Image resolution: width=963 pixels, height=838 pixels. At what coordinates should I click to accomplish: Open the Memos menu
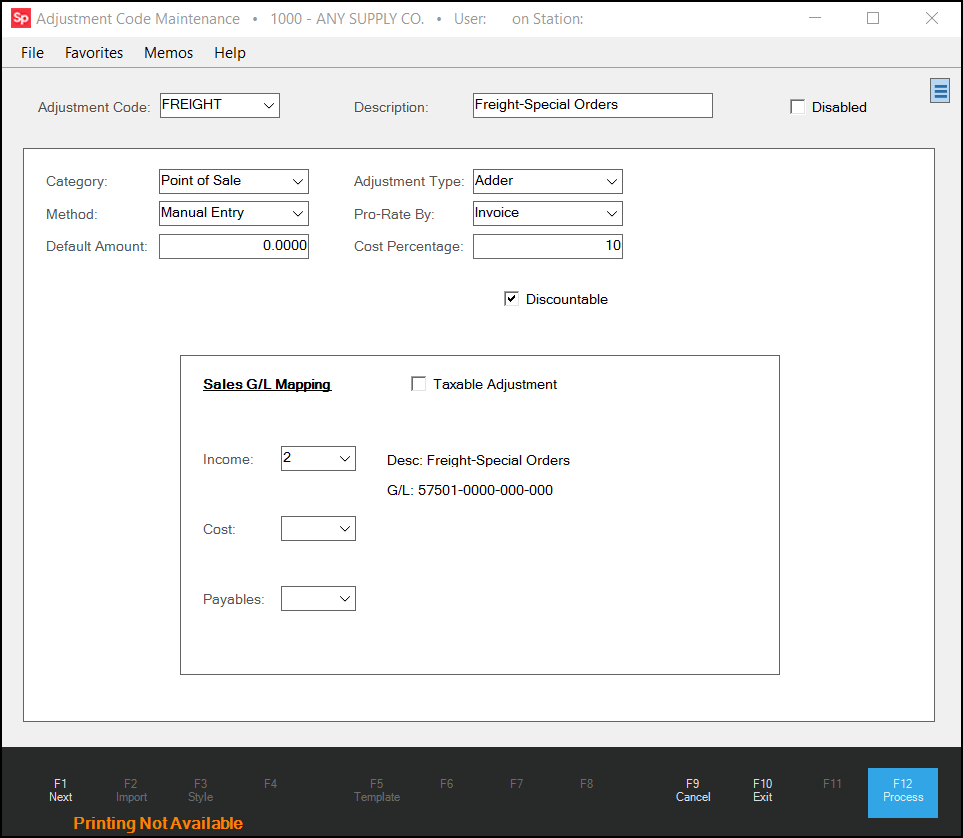168,53
